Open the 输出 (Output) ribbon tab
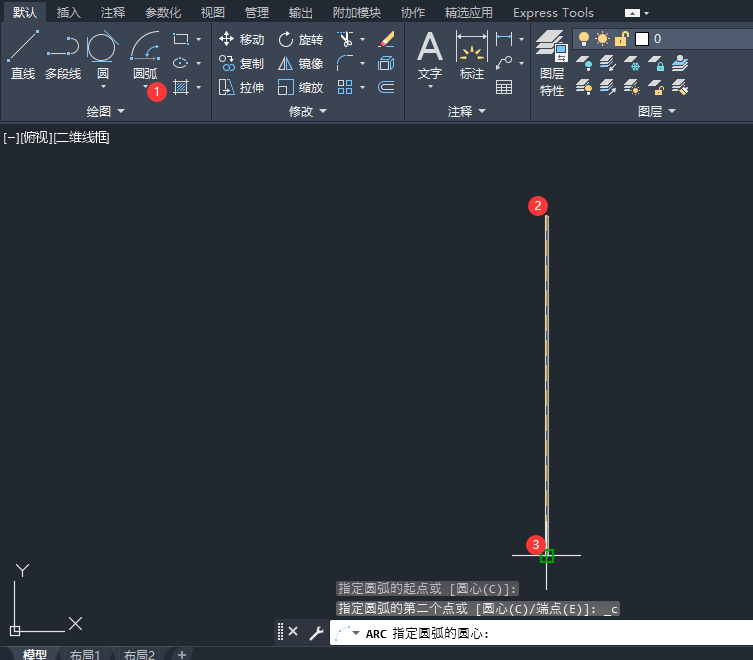The width and height of the screenshot is (753, 660). (x=301, y=12)
